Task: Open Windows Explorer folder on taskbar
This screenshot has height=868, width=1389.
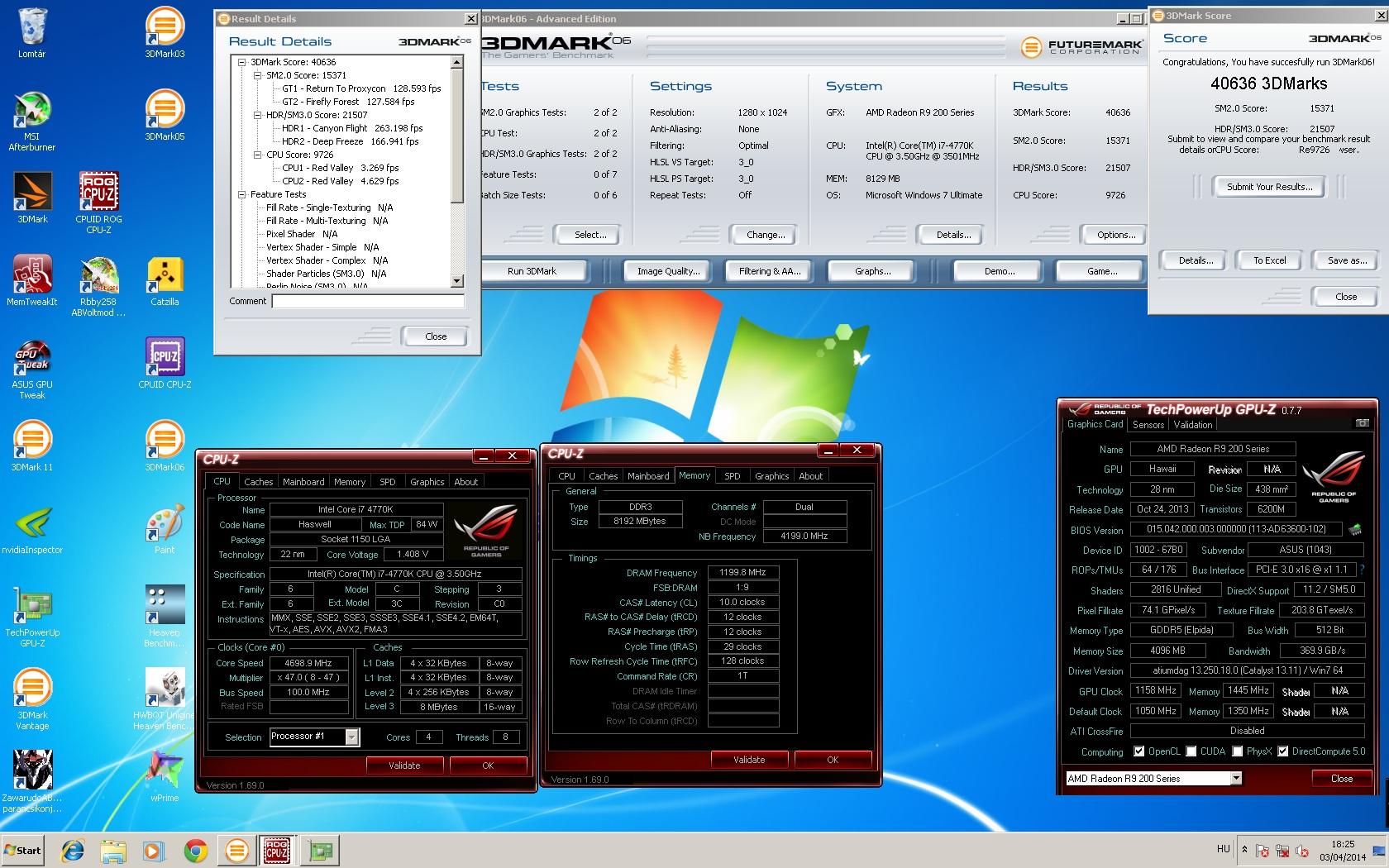Action: [x=113, y=851]
